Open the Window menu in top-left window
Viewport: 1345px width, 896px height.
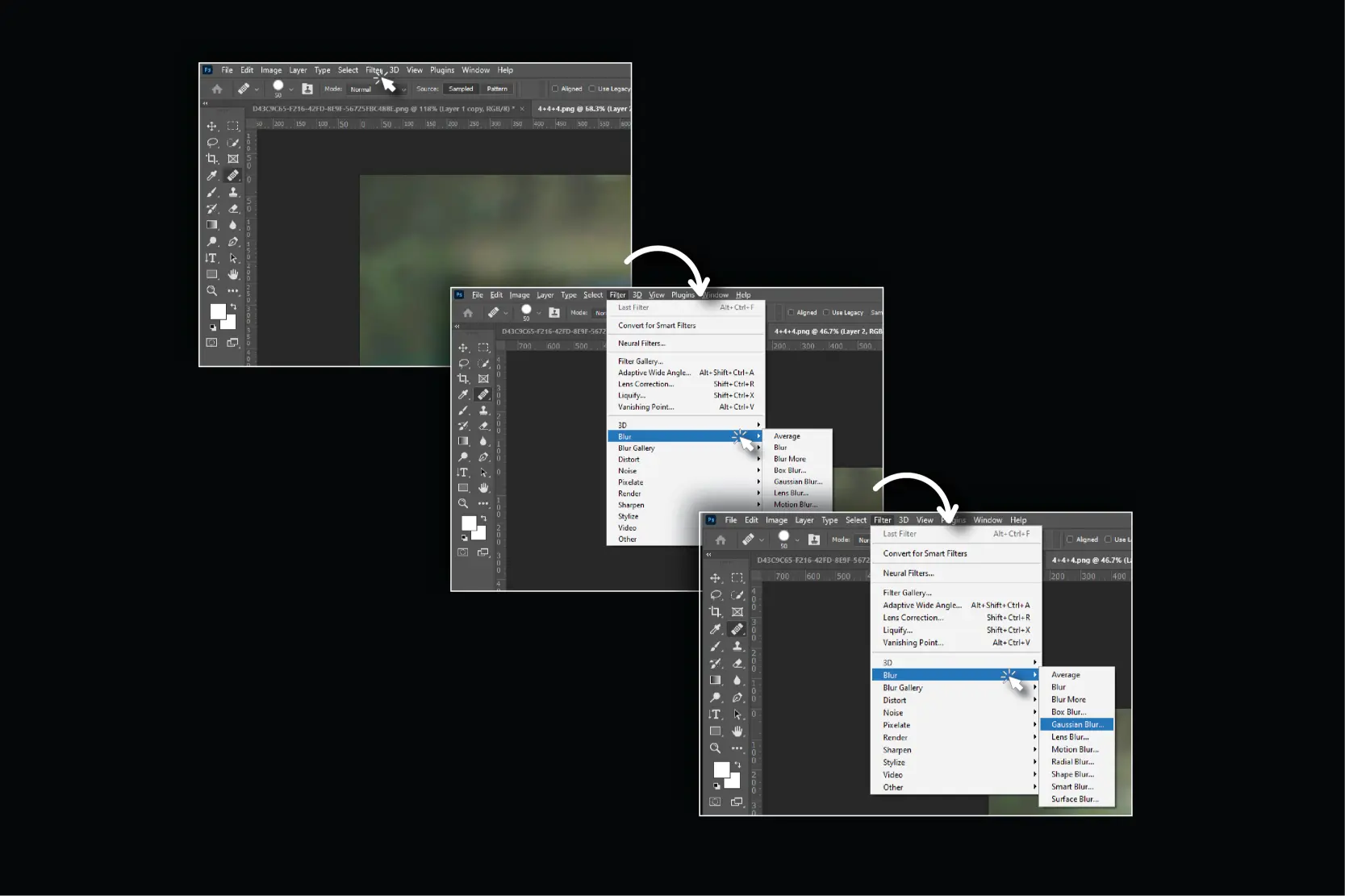pyautogui.click(x=475, y=70)
